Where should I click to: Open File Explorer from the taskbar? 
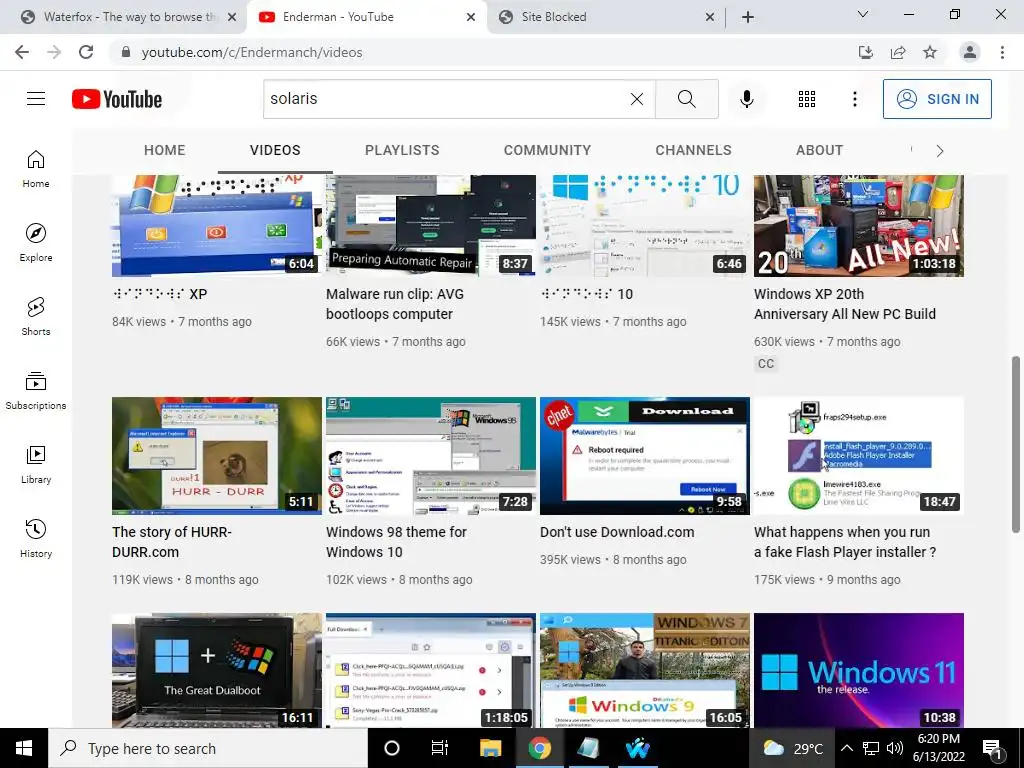(490, 748)
